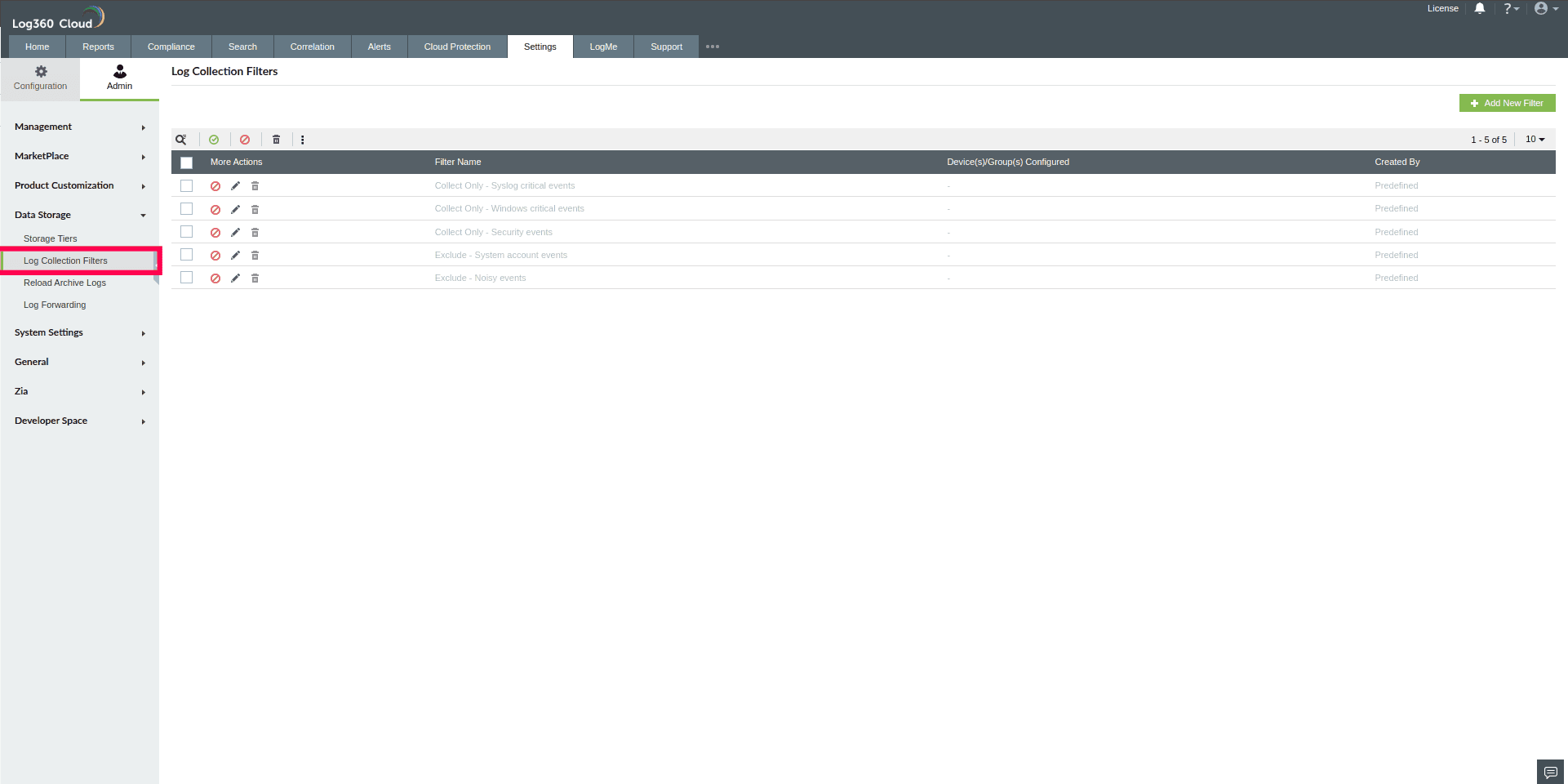
Task: Open the user account menu at top right
Action: click(x=1543, y=8)
